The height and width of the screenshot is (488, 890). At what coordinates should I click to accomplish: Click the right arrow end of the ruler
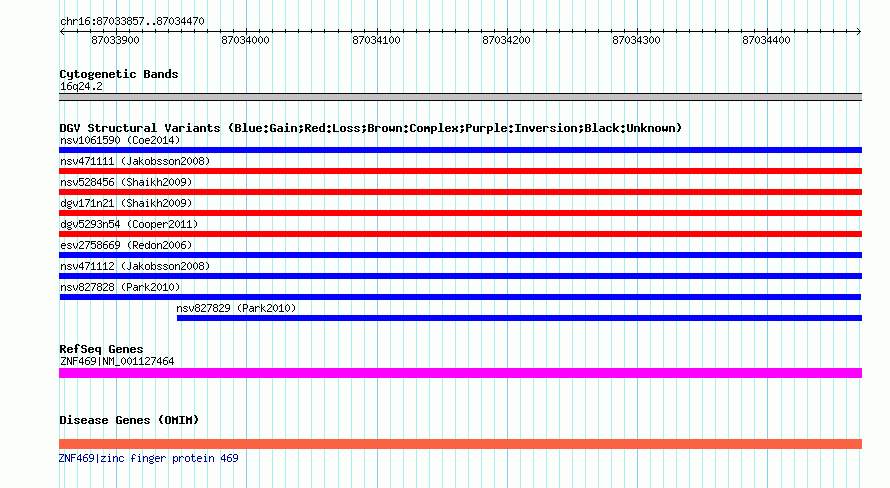(859, 32)
